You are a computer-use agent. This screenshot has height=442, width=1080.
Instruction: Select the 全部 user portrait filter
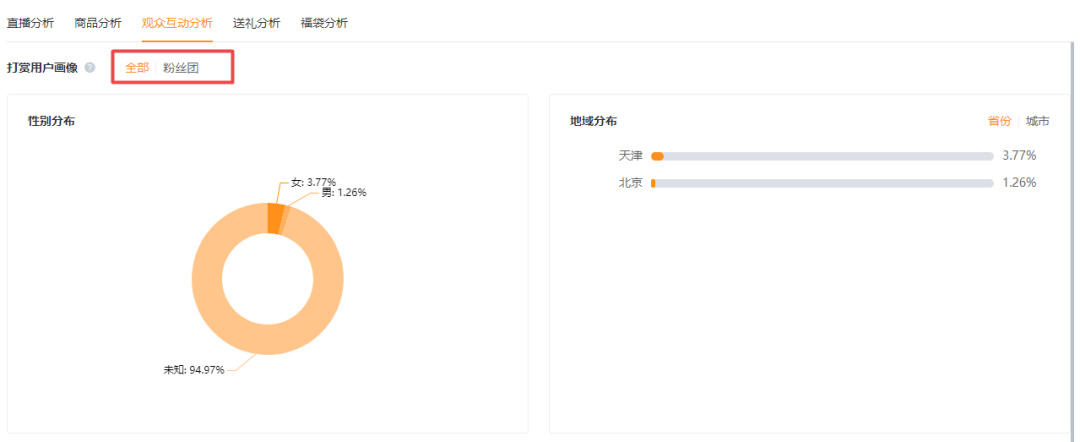[137, 68]
